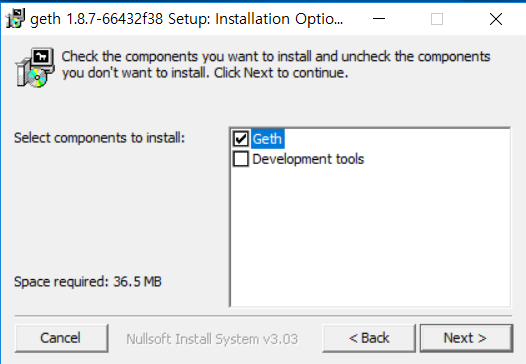Enable the Development tools checkbox
This screenshot has height=364, width=526.
point(241,159)
